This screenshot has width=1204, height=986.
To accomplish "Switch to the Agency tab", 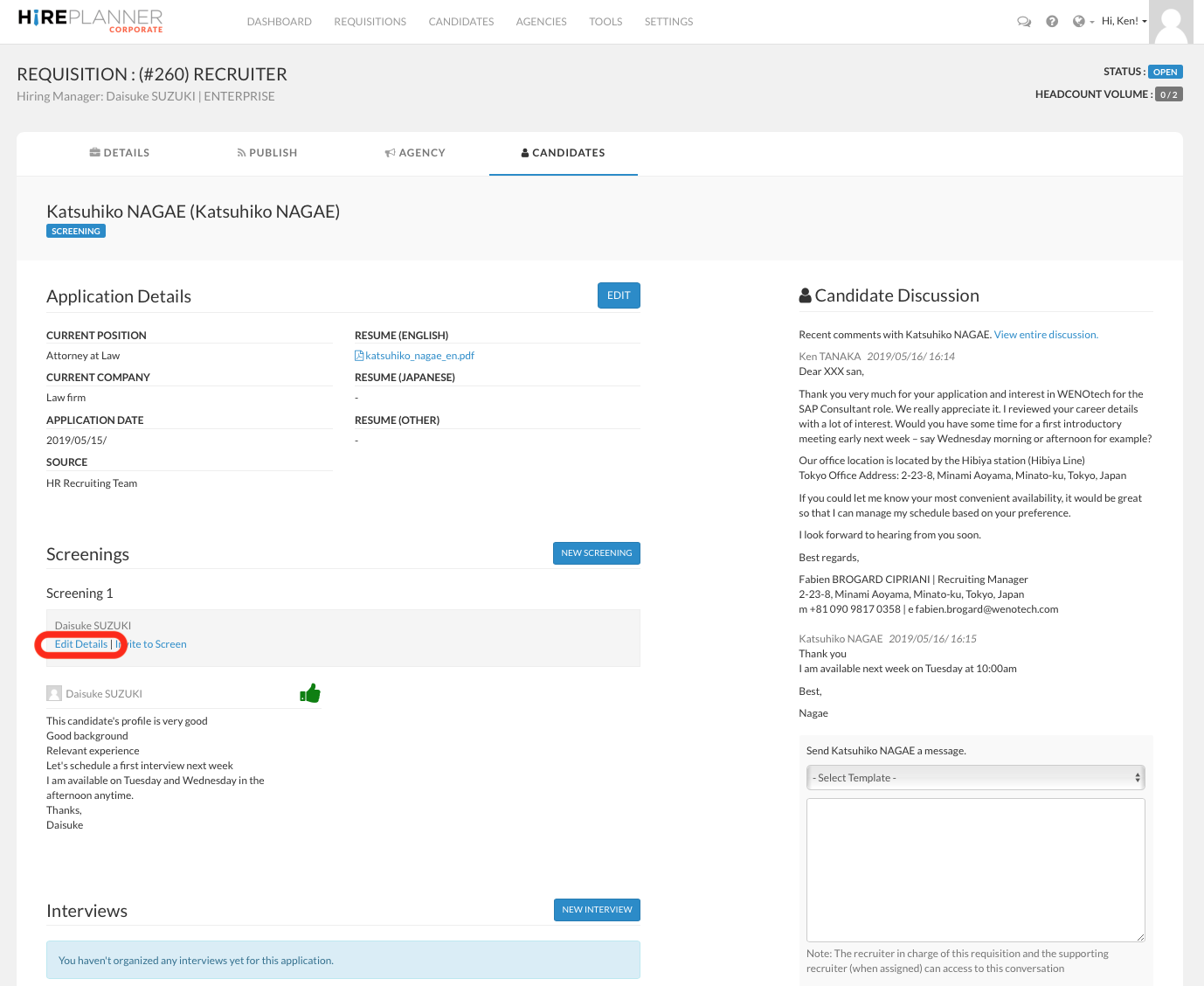I will (415, 153).
